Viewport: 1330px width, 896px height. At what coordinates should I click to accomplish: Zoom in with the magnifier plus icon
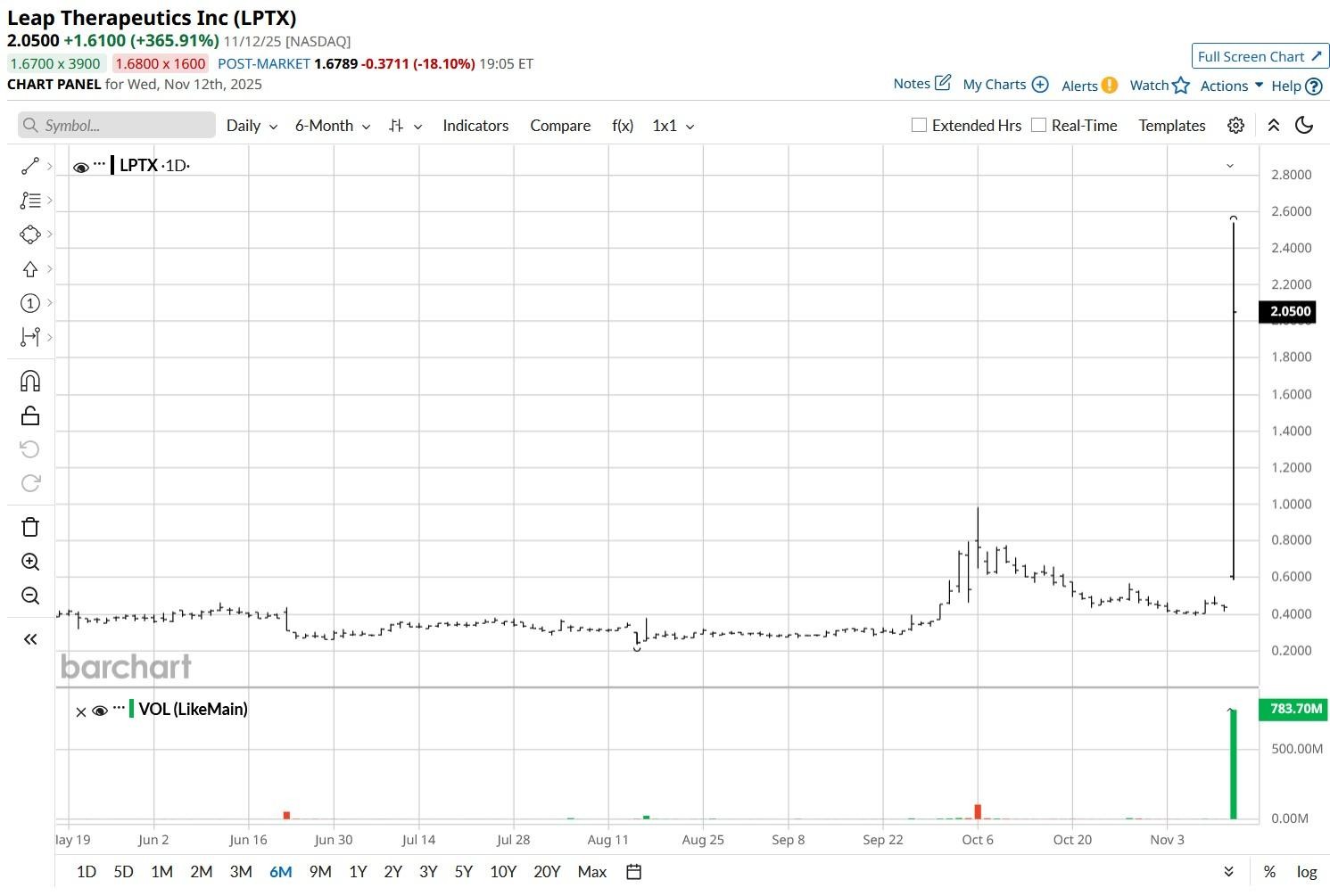tap(30, 562)
